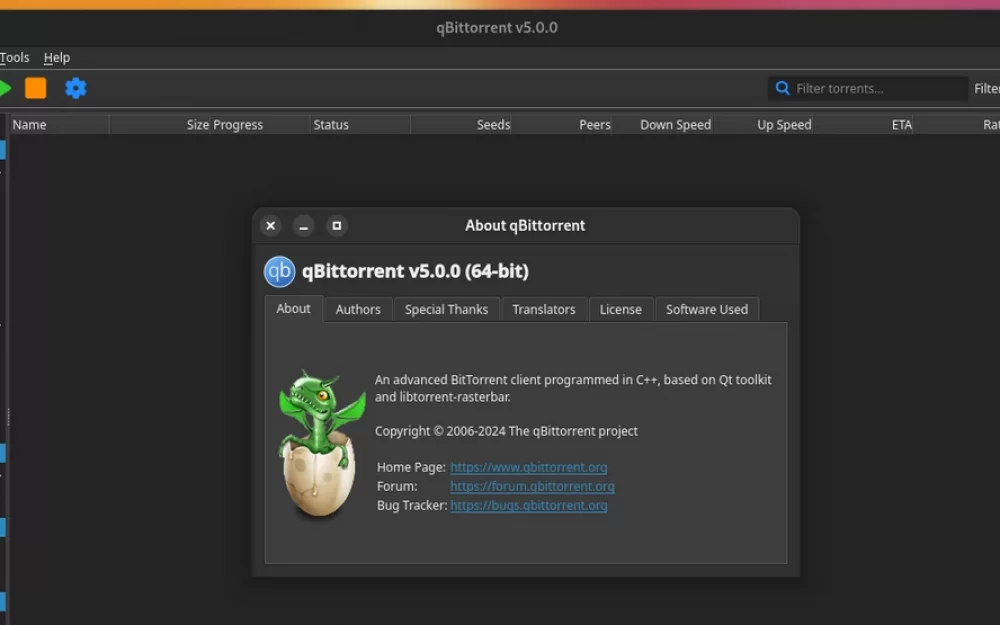Visit the qBittorrent home page link
The height and width of the screenshot is (625, 1000).
coord(528,467)
